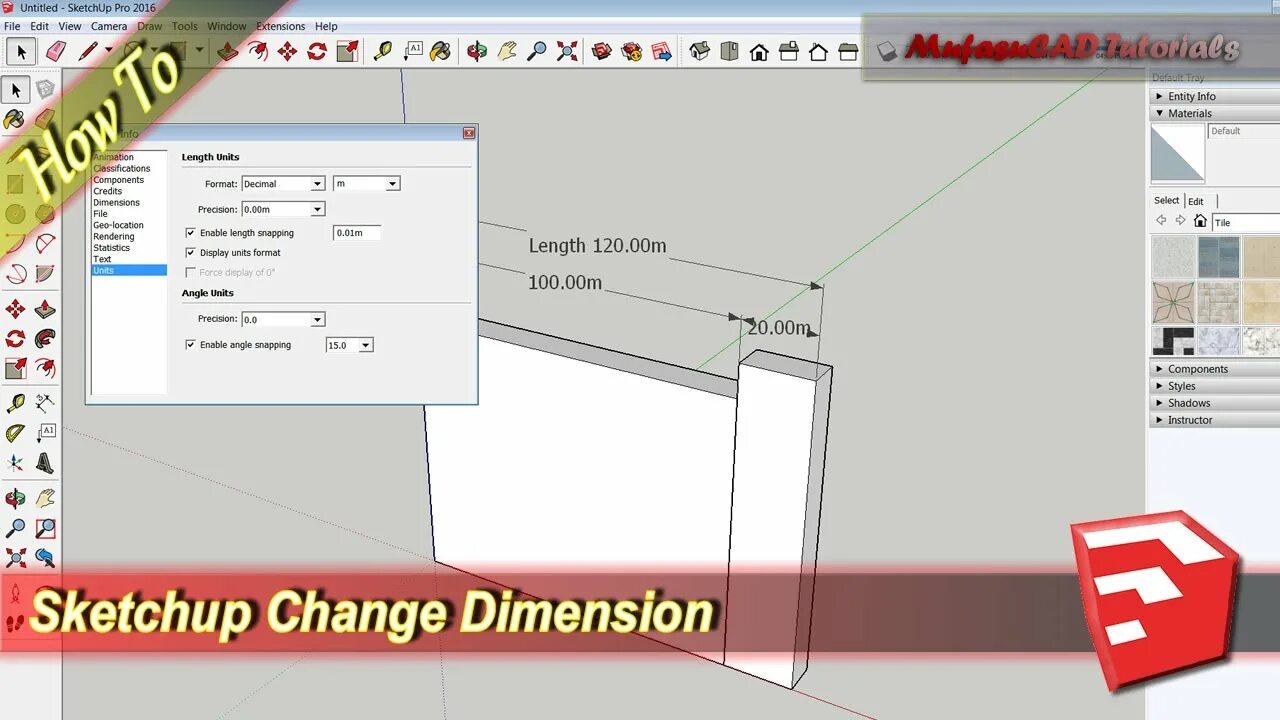Close the Model Info dialog
This screenshot has width=1280, height=720.
pos(468,133)
